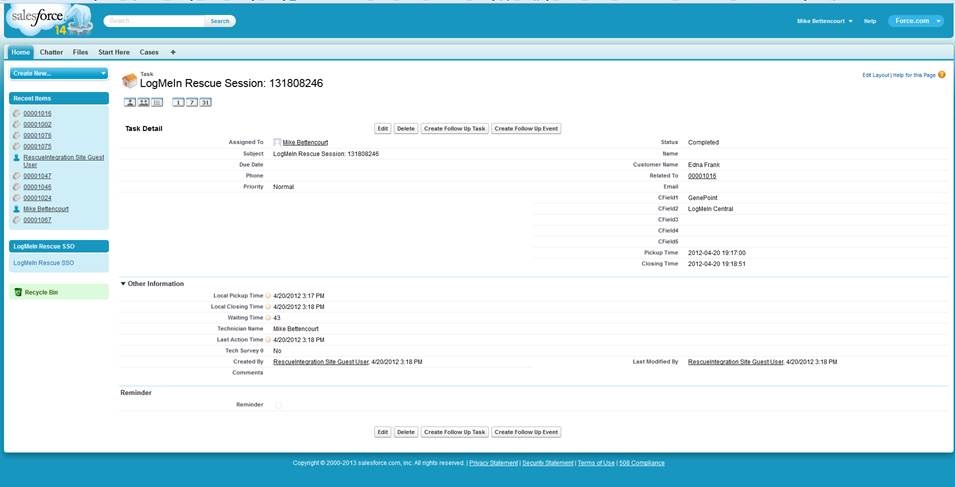Click the Local Pickup Time info icon
The height and width of the screenshot is (487, 955).
point(268,296)
